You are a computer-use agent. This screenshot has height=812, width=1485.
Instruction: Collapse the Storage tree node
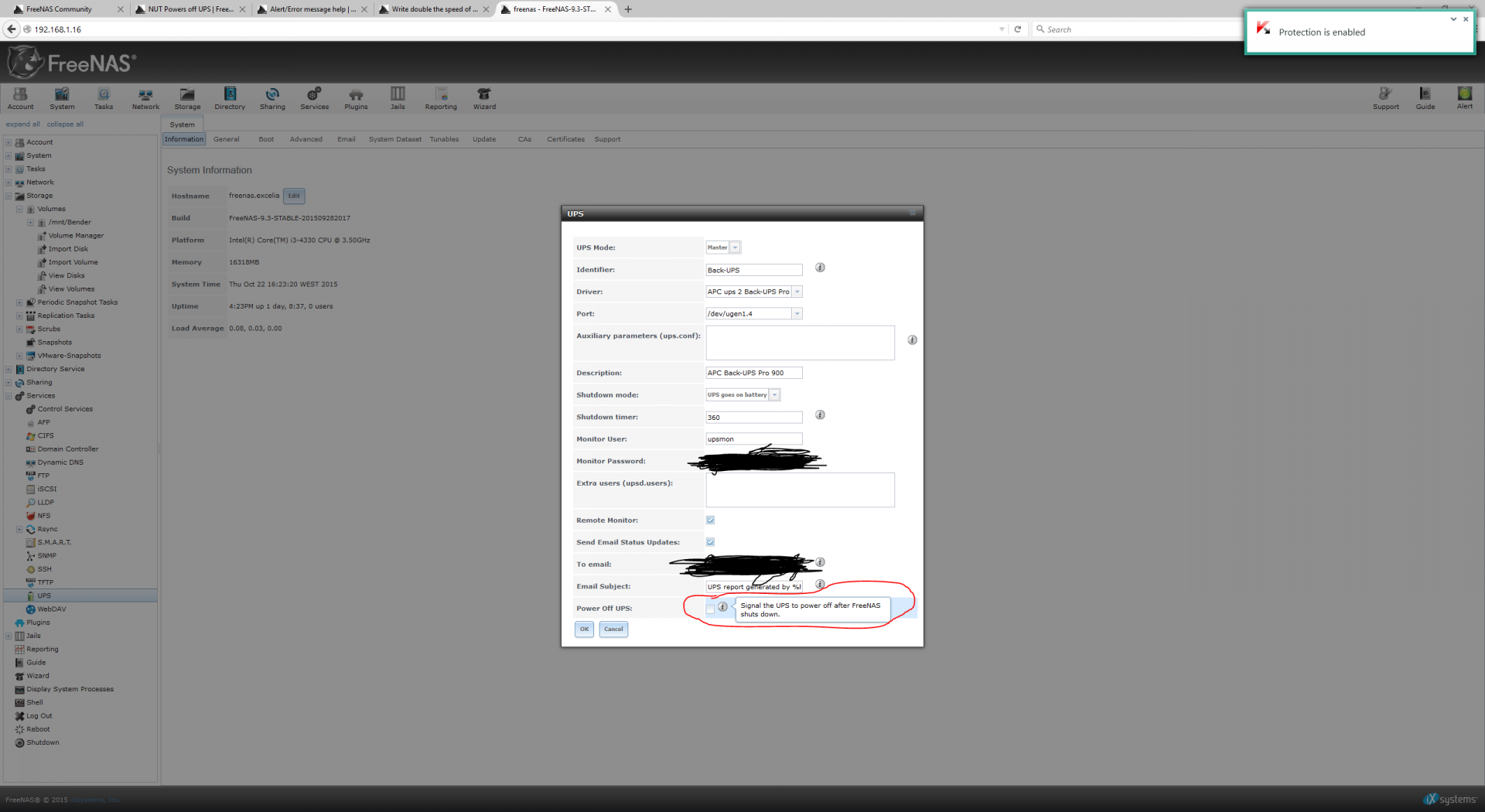point(9,196)
